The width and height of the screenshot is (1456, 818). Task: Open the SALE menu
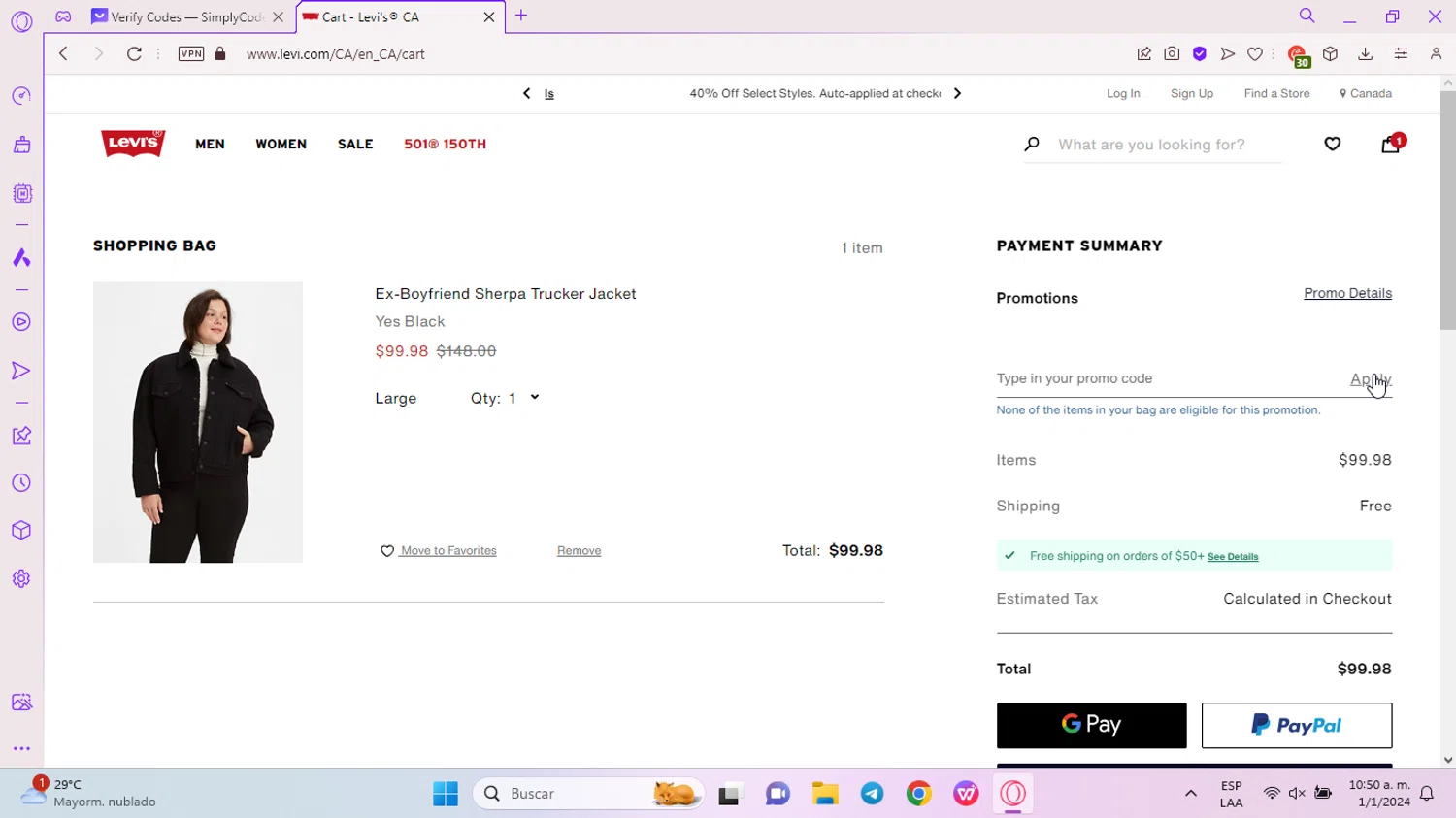(x=355, y=144)
